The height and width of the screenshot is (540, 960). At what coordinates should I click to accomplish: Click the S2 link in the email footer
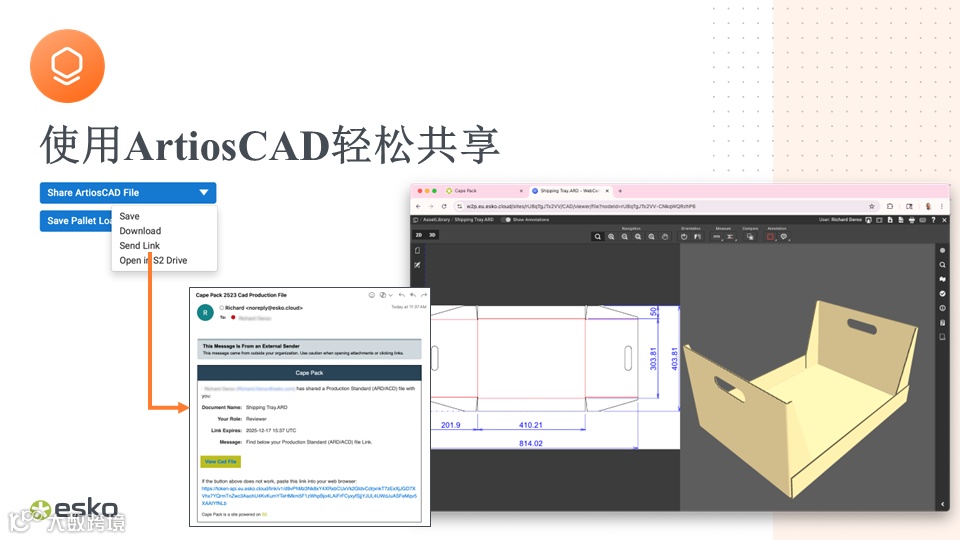(x=264, y=514)
